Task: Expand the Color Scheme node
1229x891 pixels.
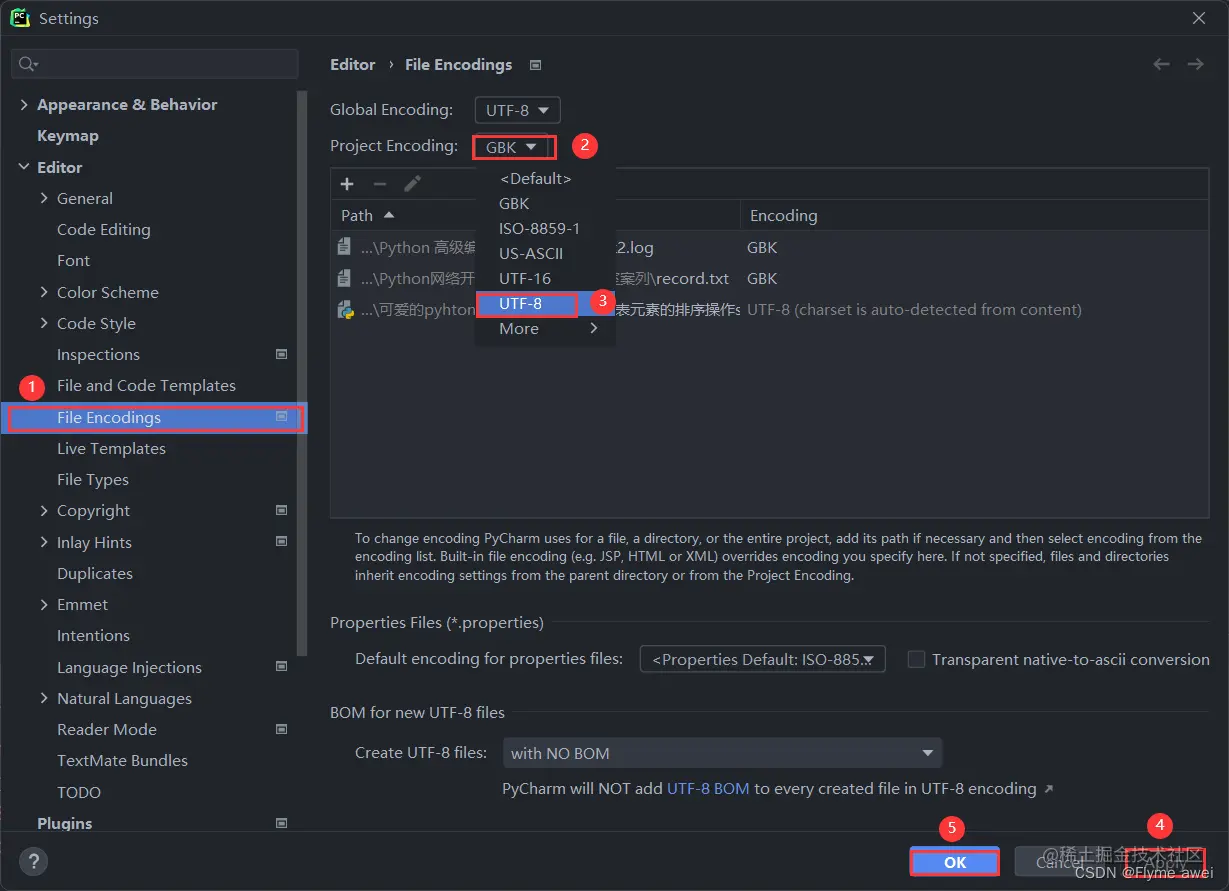Action: point(44,292)
